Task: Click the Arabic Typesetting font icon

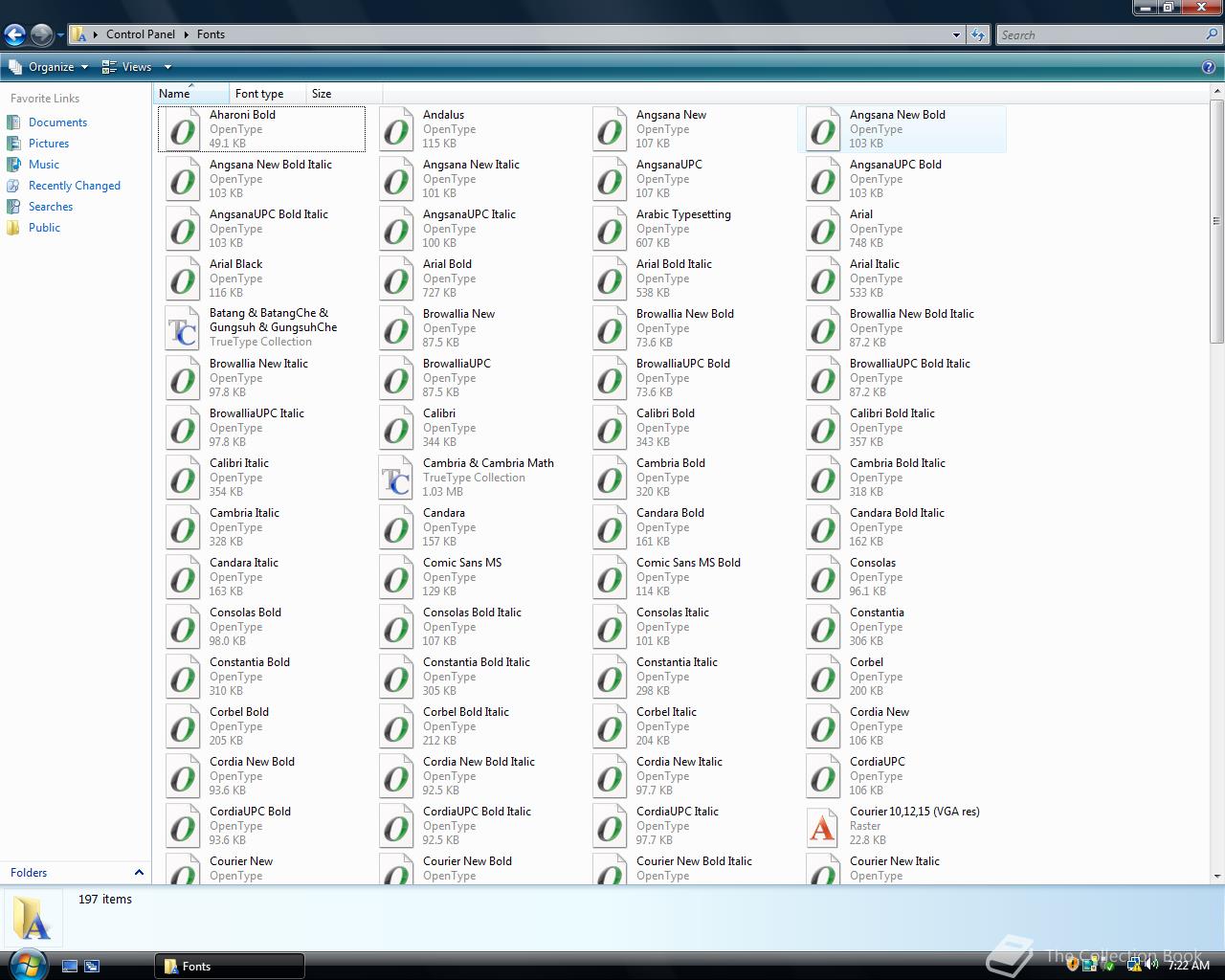Action: (610, 229)
